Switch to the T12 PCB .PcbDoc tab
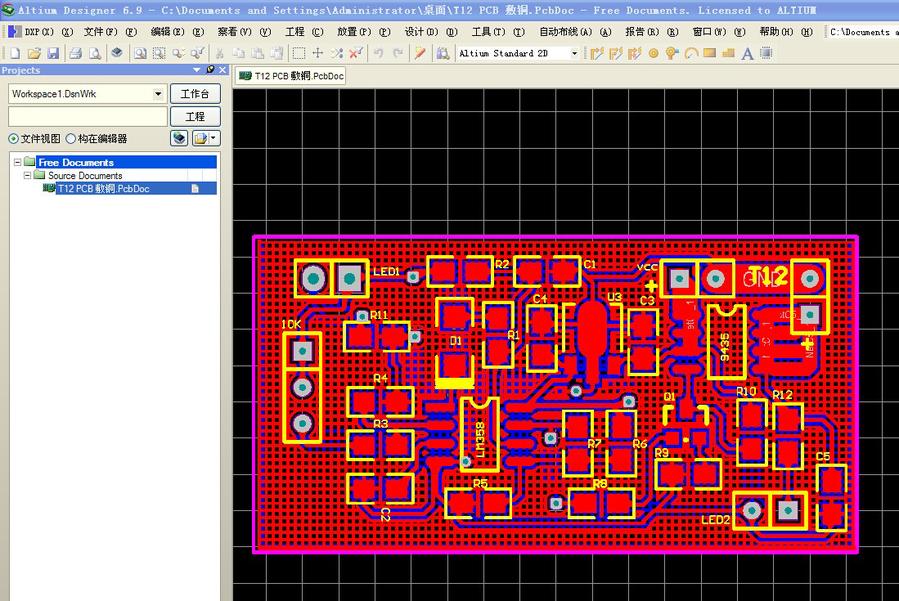 291,75
